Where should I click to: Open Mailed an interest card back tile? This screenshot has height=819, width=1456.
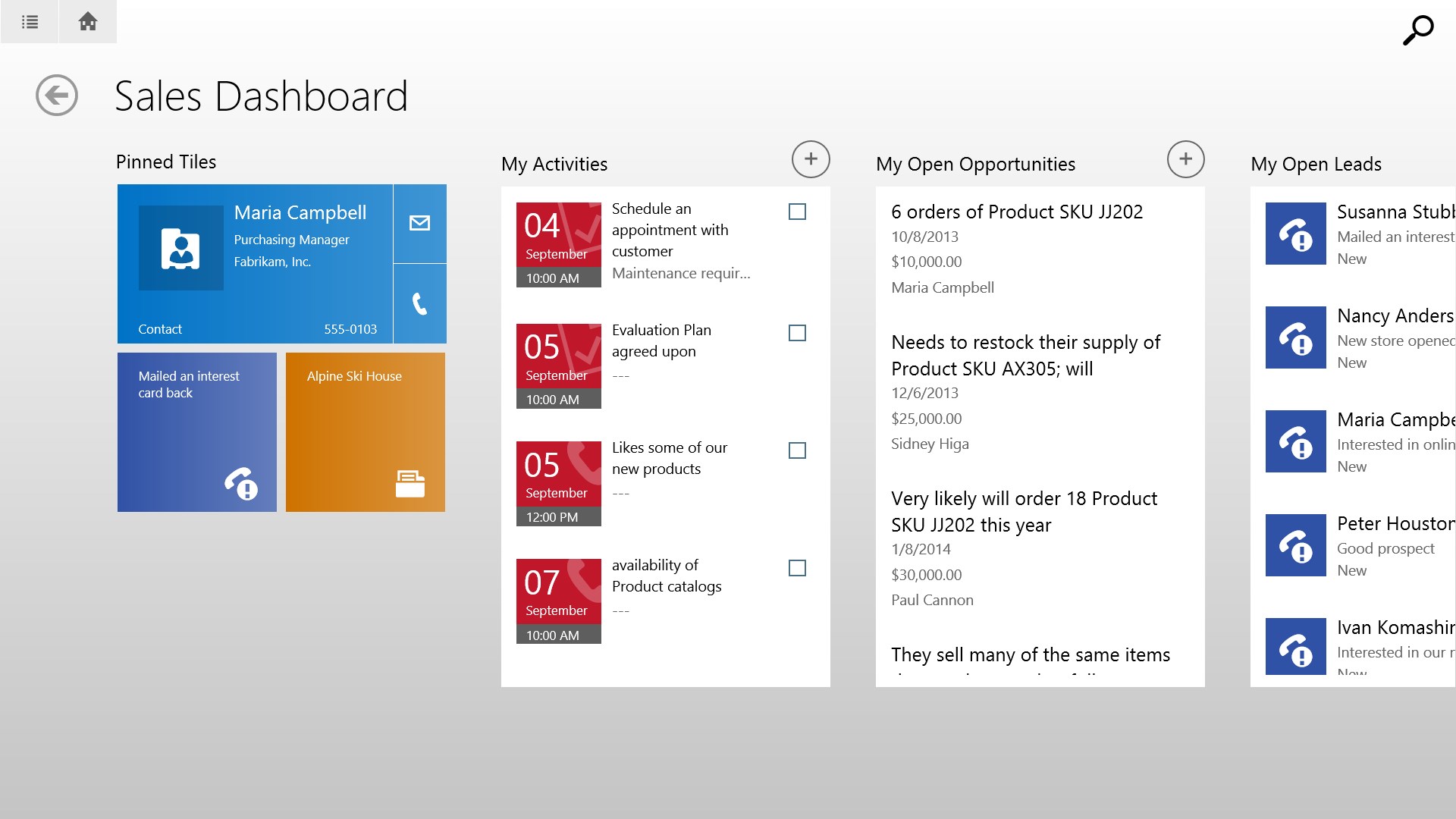[197, 432]
